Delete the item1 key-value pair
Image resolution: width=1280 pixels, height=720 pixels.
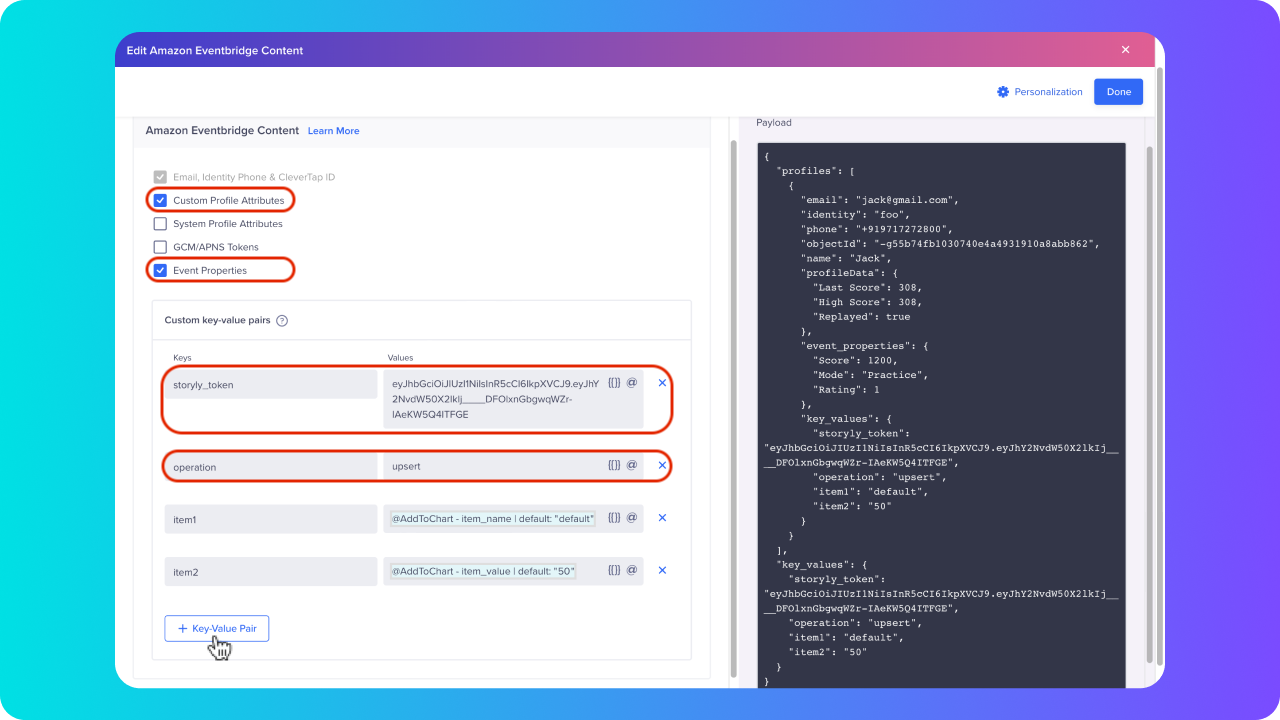point(662,518)
